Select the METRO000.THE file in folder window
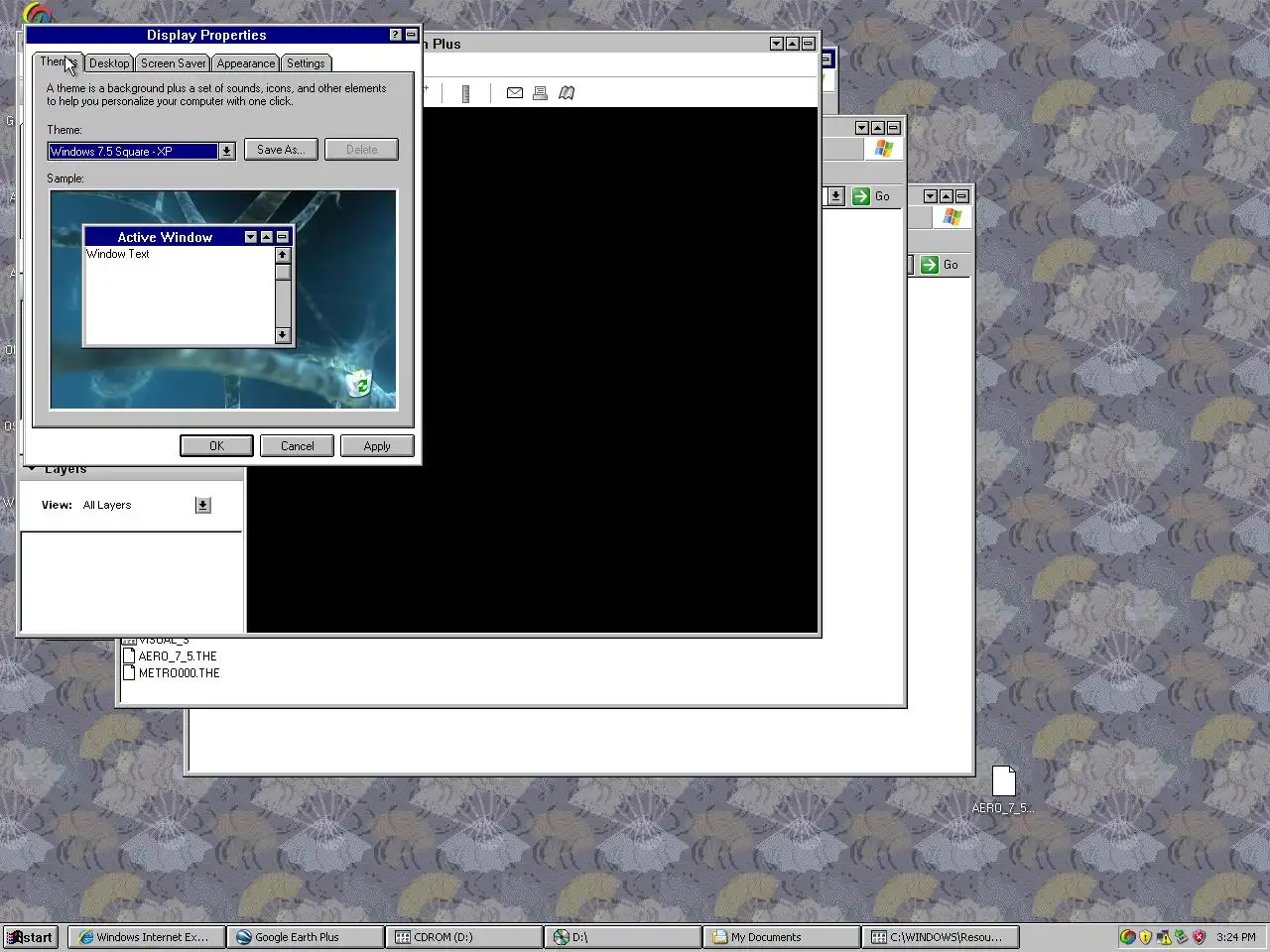Viewport: 1270px width, 952px height. [171, 673]
